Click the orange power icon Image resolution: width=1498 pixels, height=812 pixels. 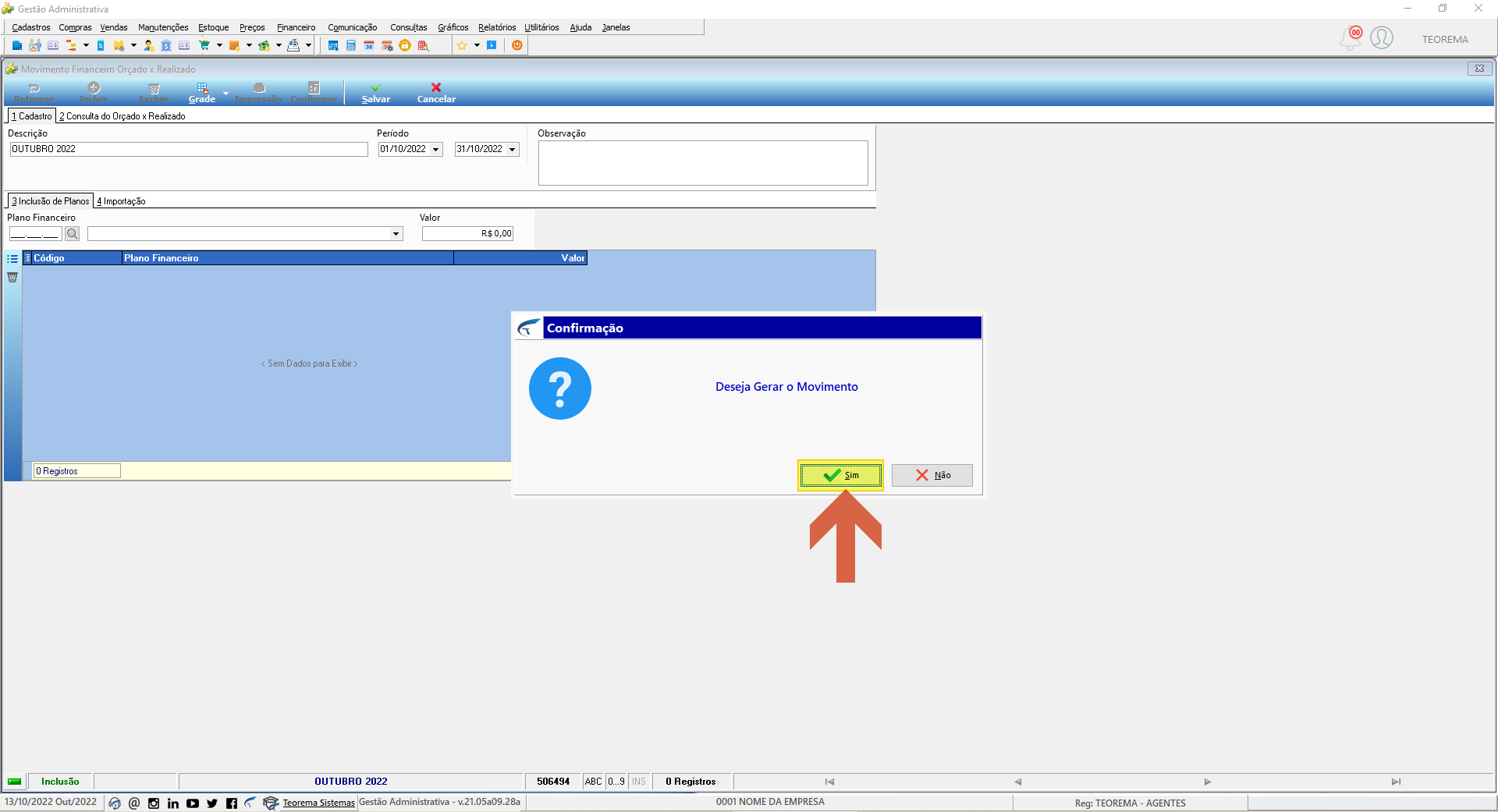(x=517, y=45)
